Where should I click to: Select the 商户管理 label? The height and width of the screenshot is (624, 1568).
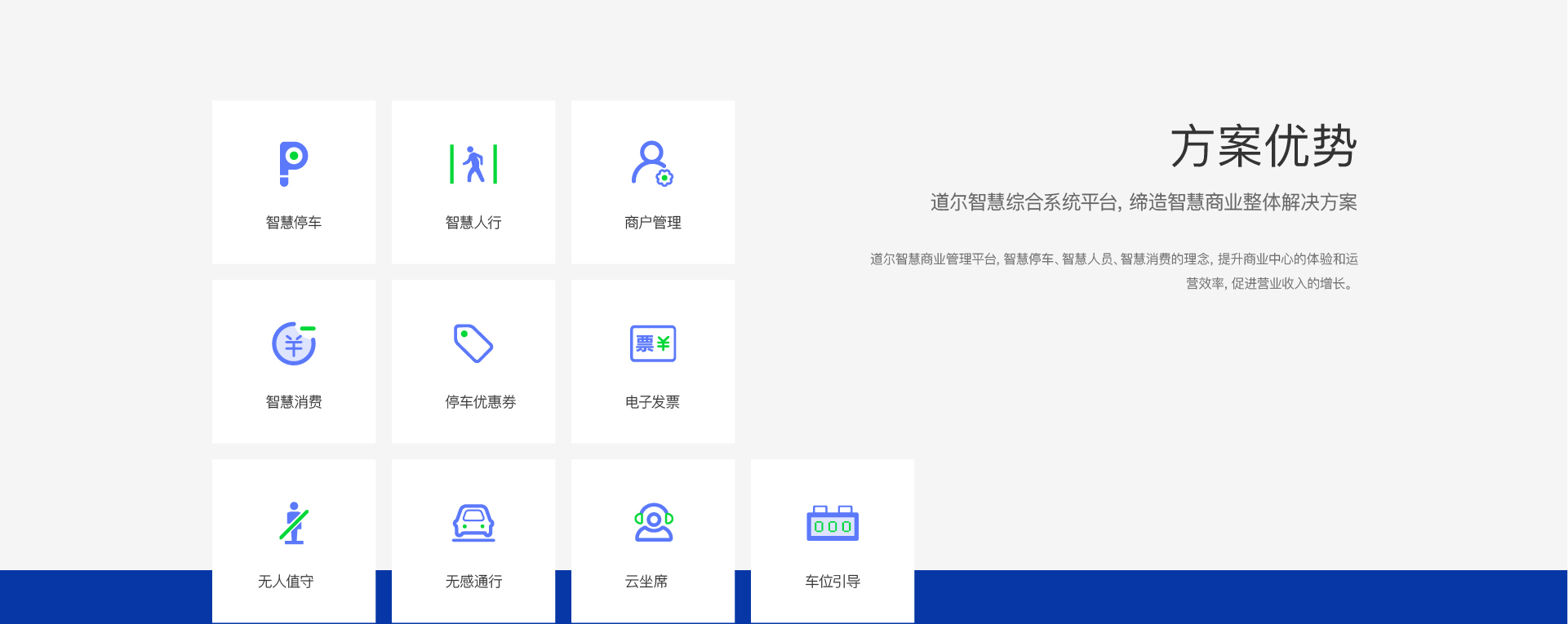653,223
